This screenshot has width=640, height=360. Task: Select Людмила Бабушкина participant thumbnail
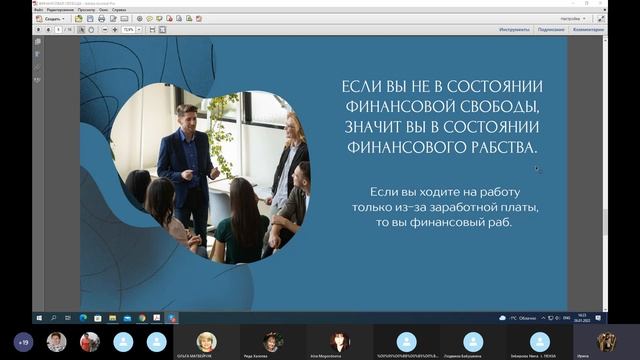click(473, 342)
